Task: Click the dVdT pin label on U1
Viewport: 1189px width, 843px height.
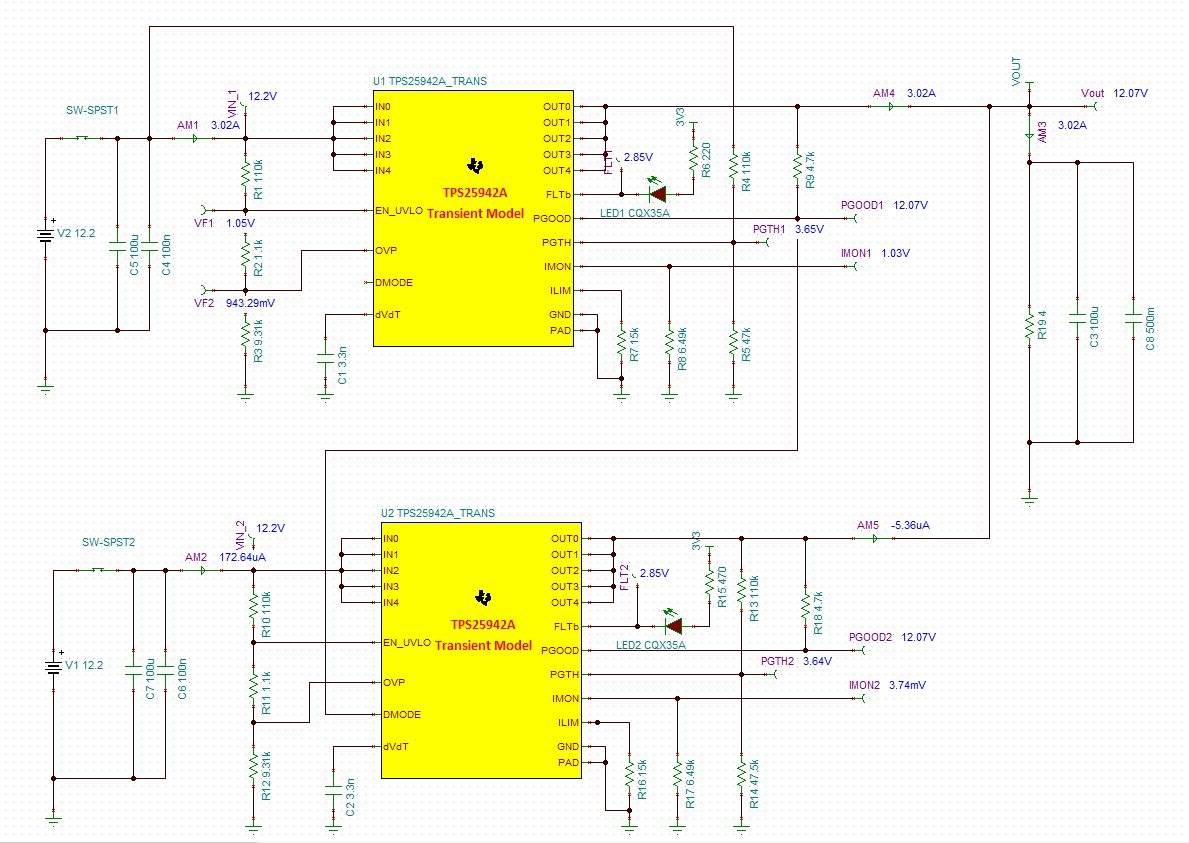Action: 387,315
